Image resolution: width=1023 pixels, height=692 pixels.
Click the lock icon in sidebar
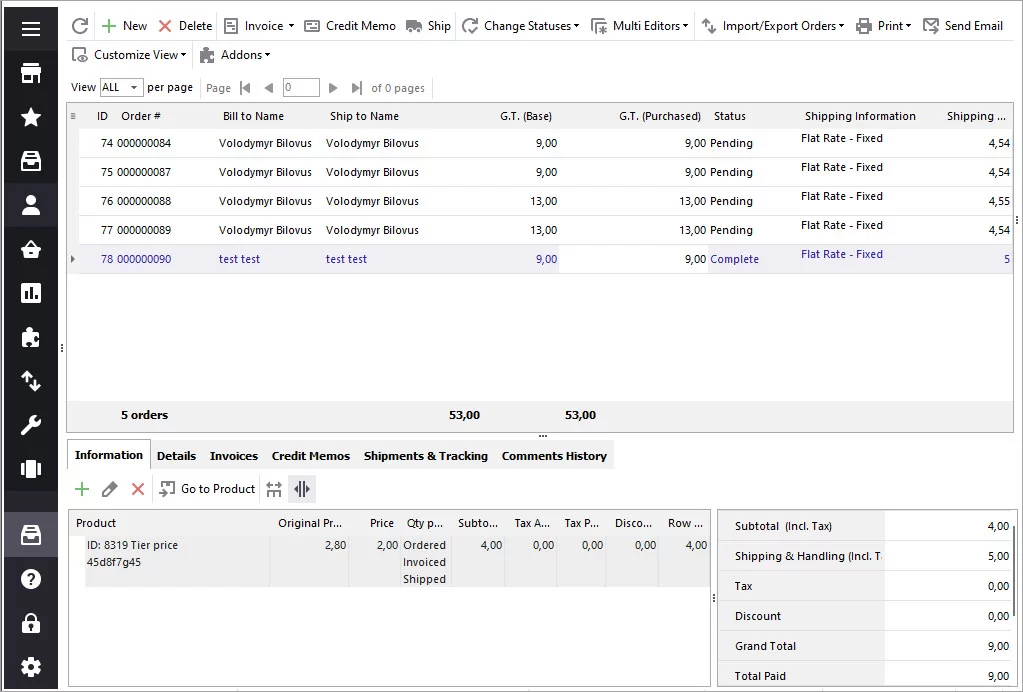click(x=31, y=624)
